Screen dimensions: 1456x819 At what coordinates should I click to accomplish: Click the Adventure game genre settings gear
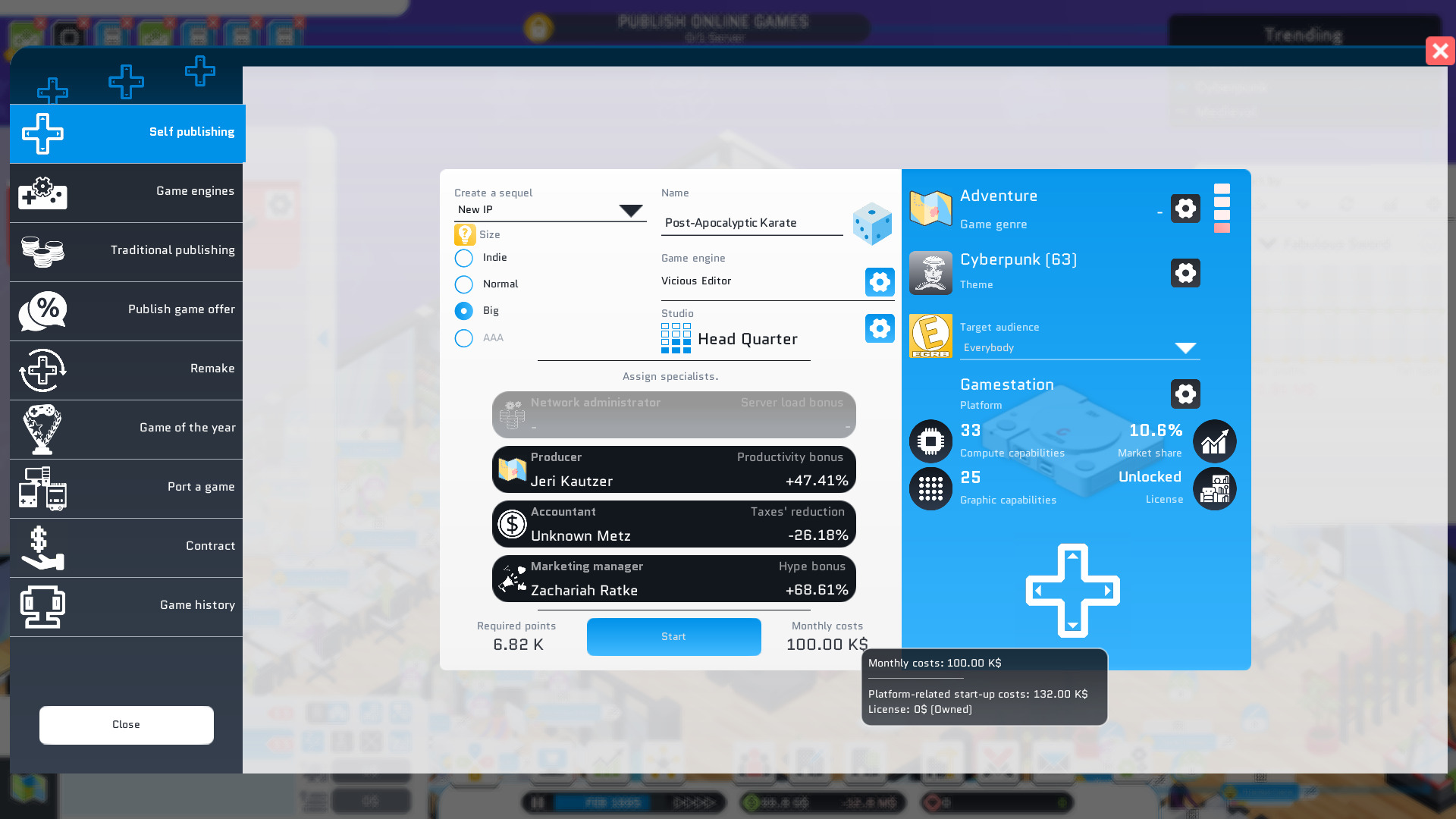[x=1186, y=209]
